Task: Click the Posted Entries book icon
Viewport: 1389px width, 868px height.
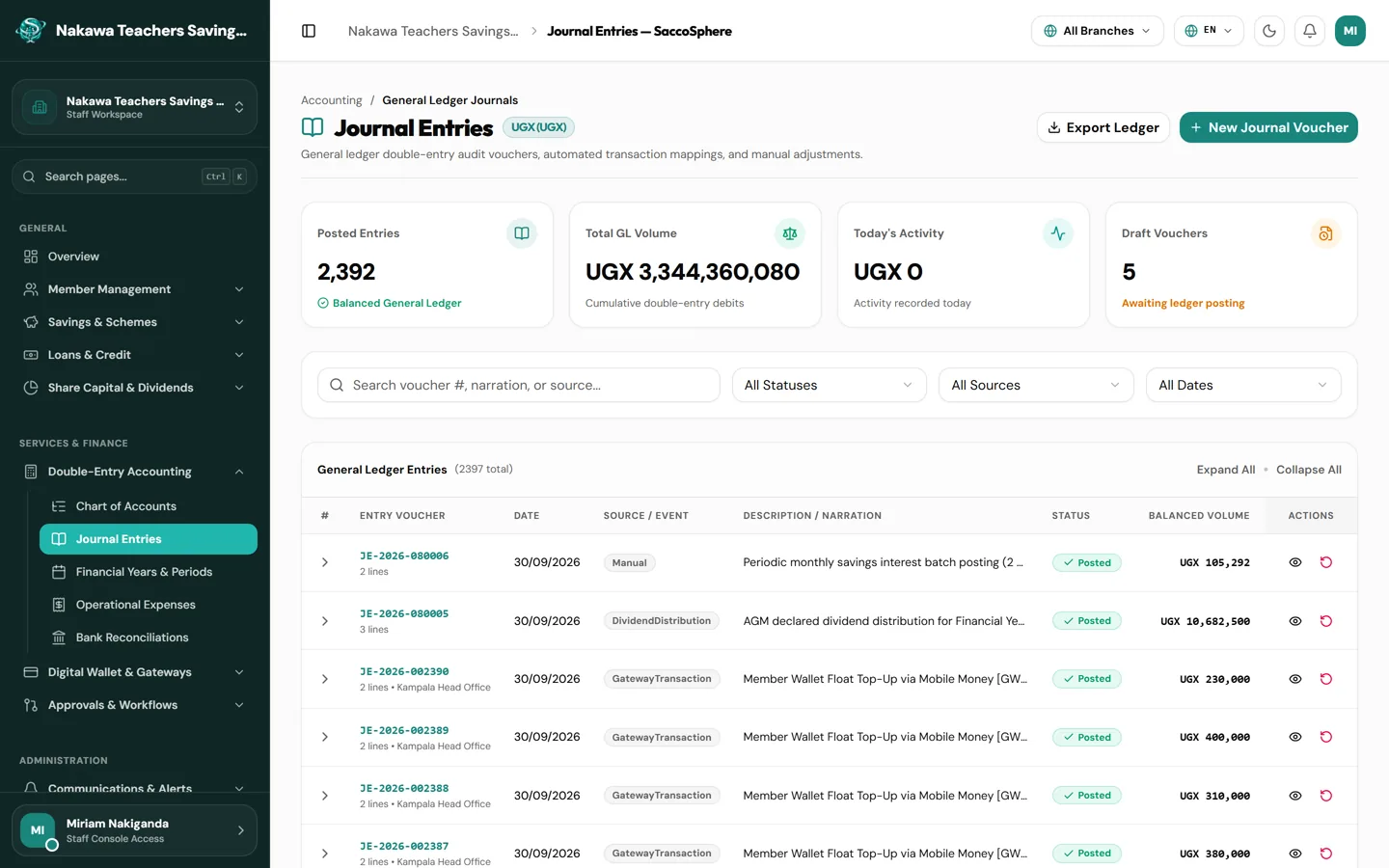Action: click(x=522, y=233)
